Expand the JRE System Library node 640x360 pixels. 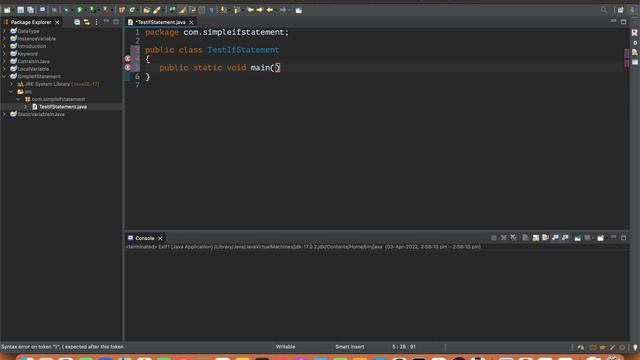click(x=11, y=84)
